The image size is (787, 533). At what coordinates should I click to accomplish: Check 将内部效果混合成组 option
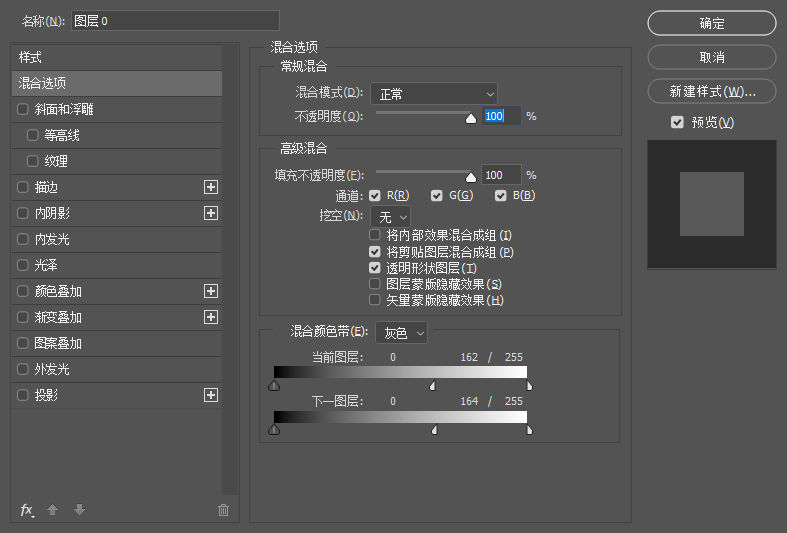click(x=374, y=235)
